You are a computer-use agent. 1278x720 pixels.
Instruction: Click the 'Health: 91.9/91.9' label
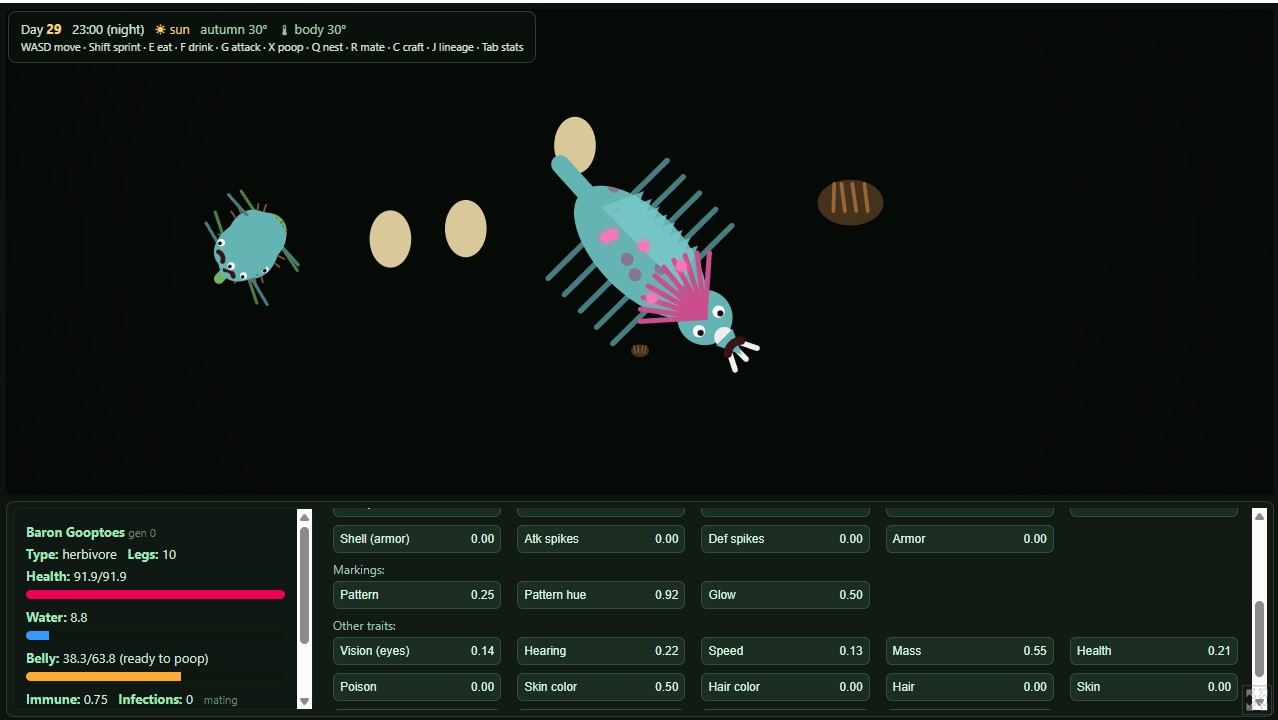pyautogui.click(x=76, y=577)
